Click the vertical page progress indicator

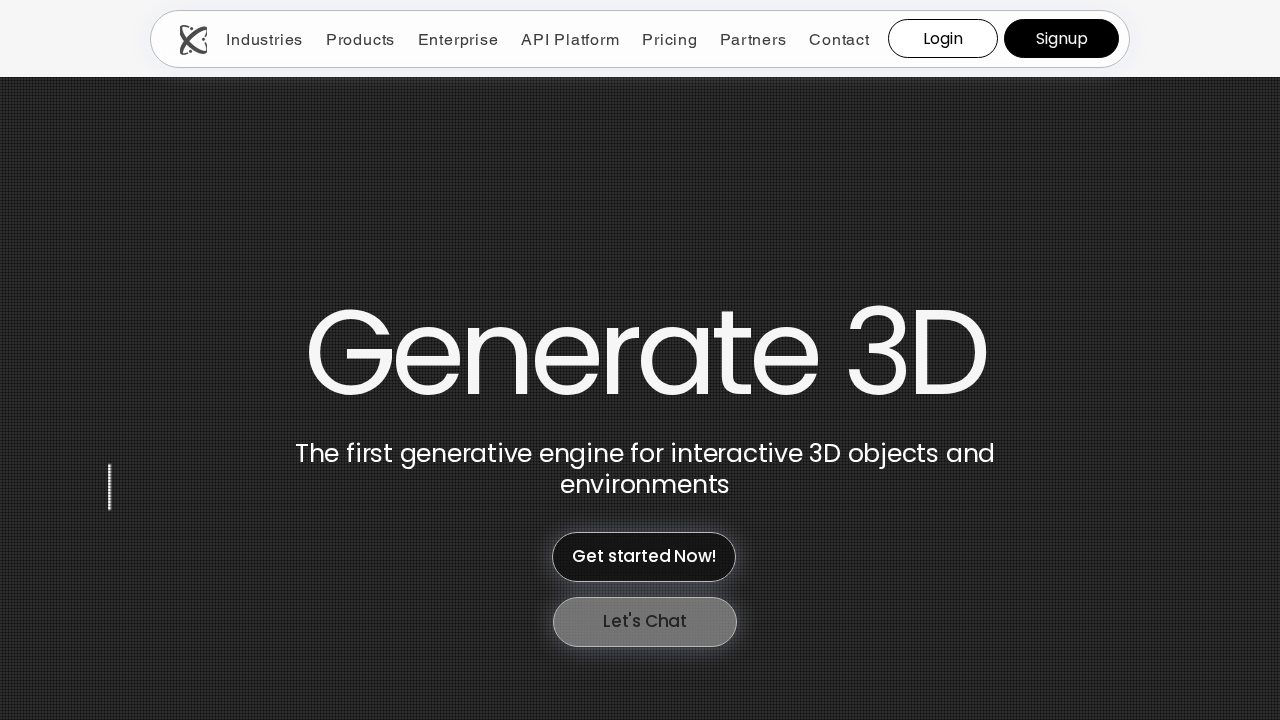pyautogui.click(x=110, y=487)
